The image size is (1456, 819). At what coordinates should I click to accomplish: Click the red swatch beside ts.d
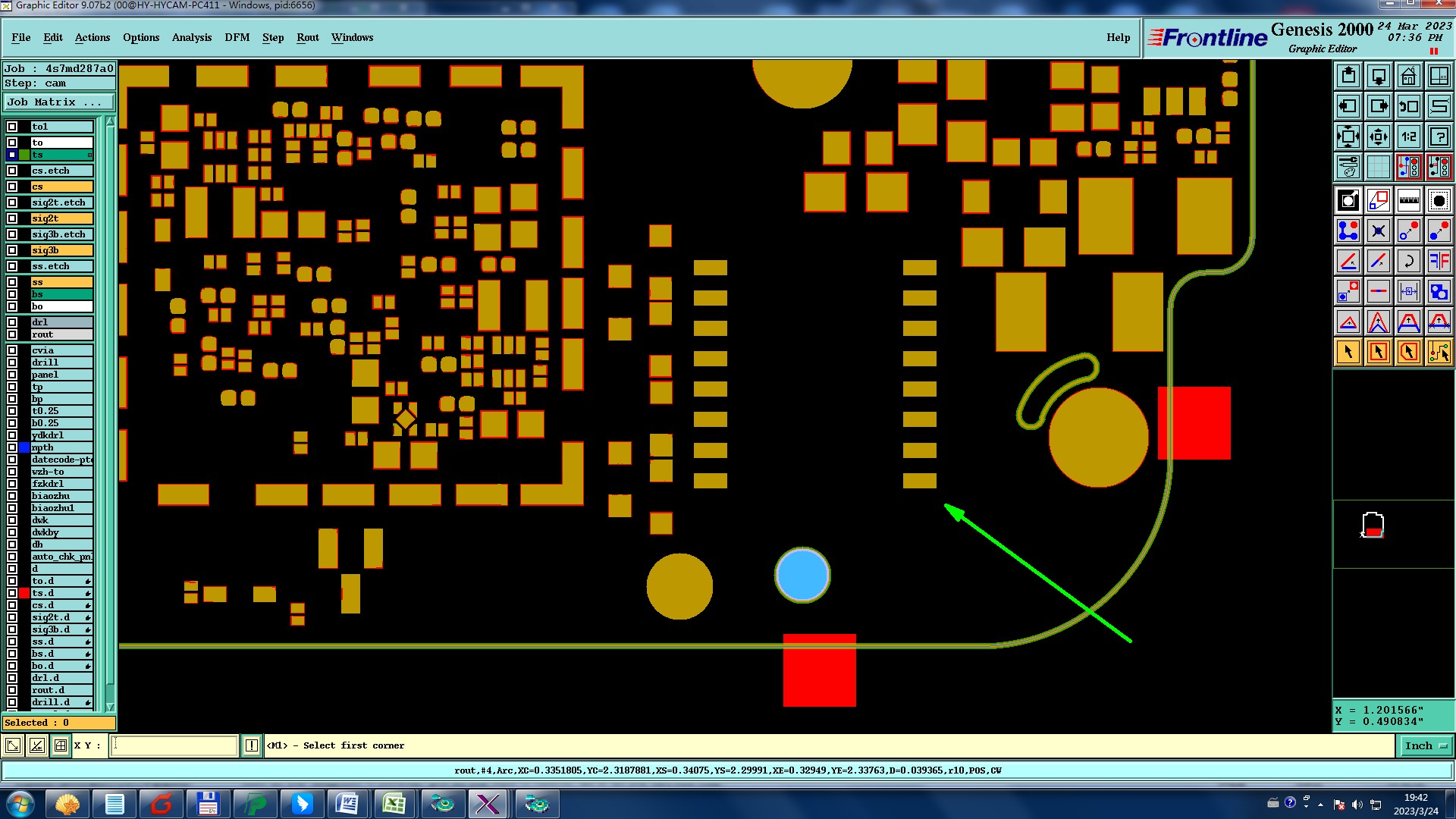[24, 593]
